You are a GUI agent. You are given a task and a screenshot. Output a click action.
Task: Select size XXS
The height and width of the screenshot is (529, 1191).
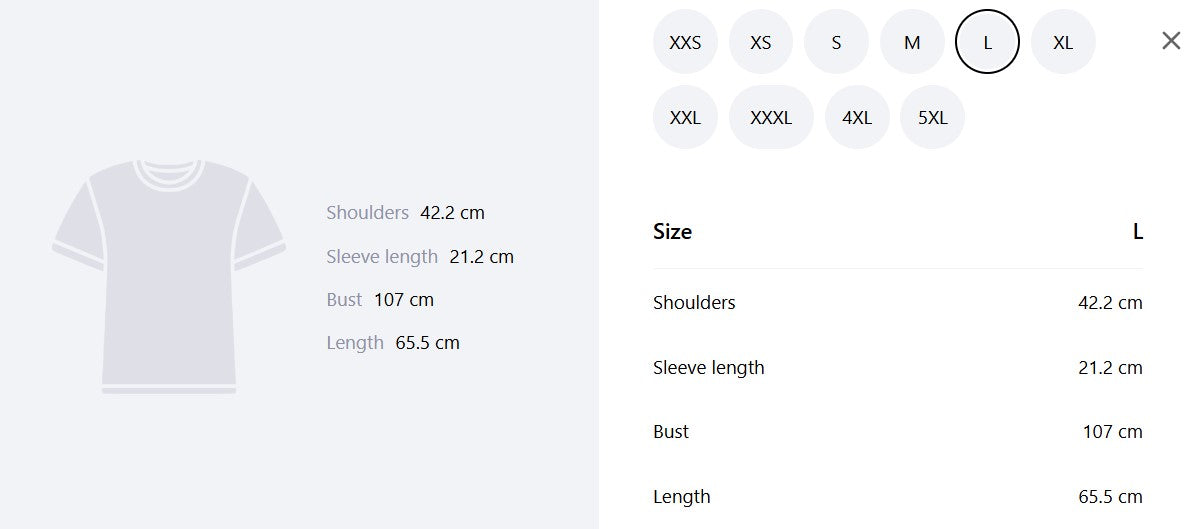tap(685, 42)
